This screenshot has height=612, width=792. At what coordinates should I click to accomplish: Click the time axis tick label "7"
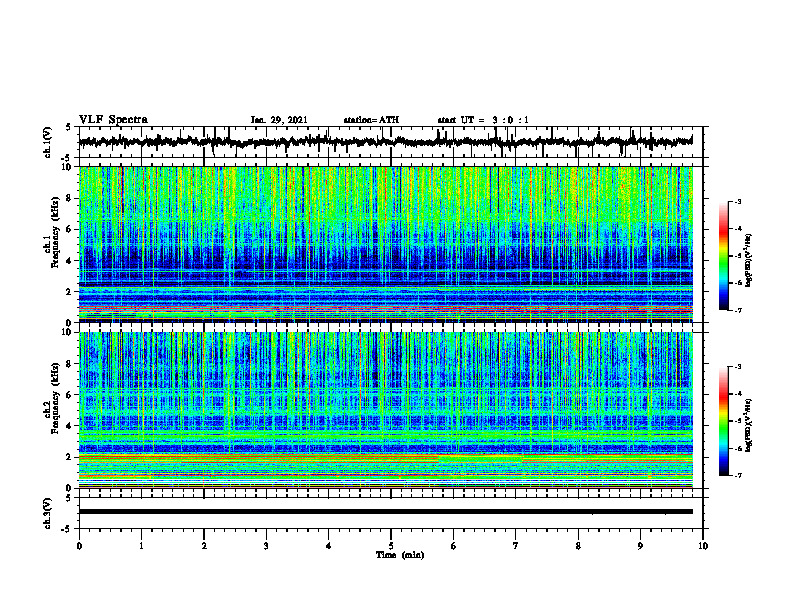(x=516, y=546)
